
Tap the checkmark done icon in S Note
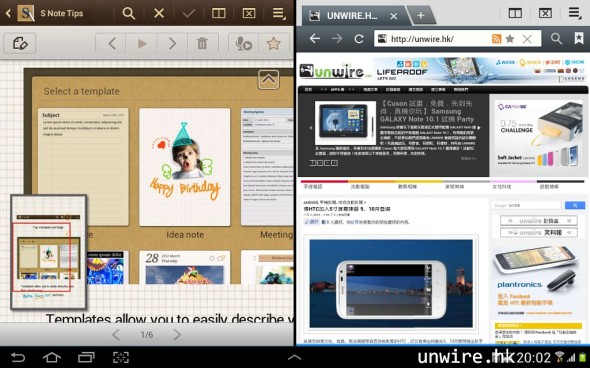point(189,14)
